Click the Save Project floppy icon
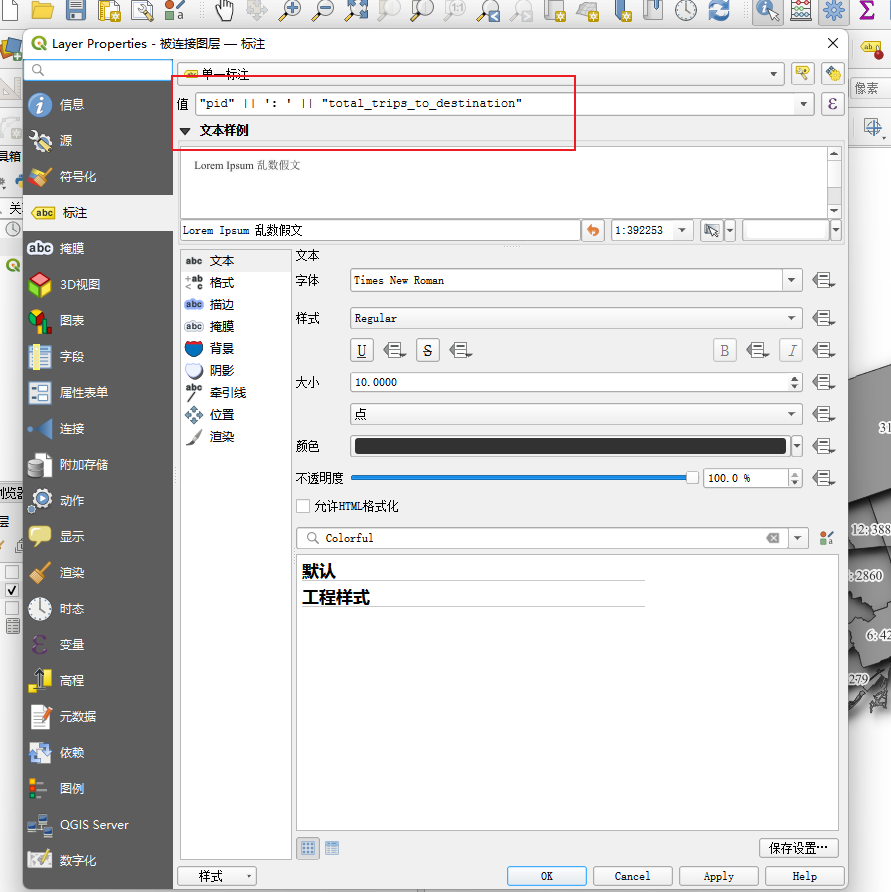The height and width of the screenshot is (892, 891). point(76,10)
